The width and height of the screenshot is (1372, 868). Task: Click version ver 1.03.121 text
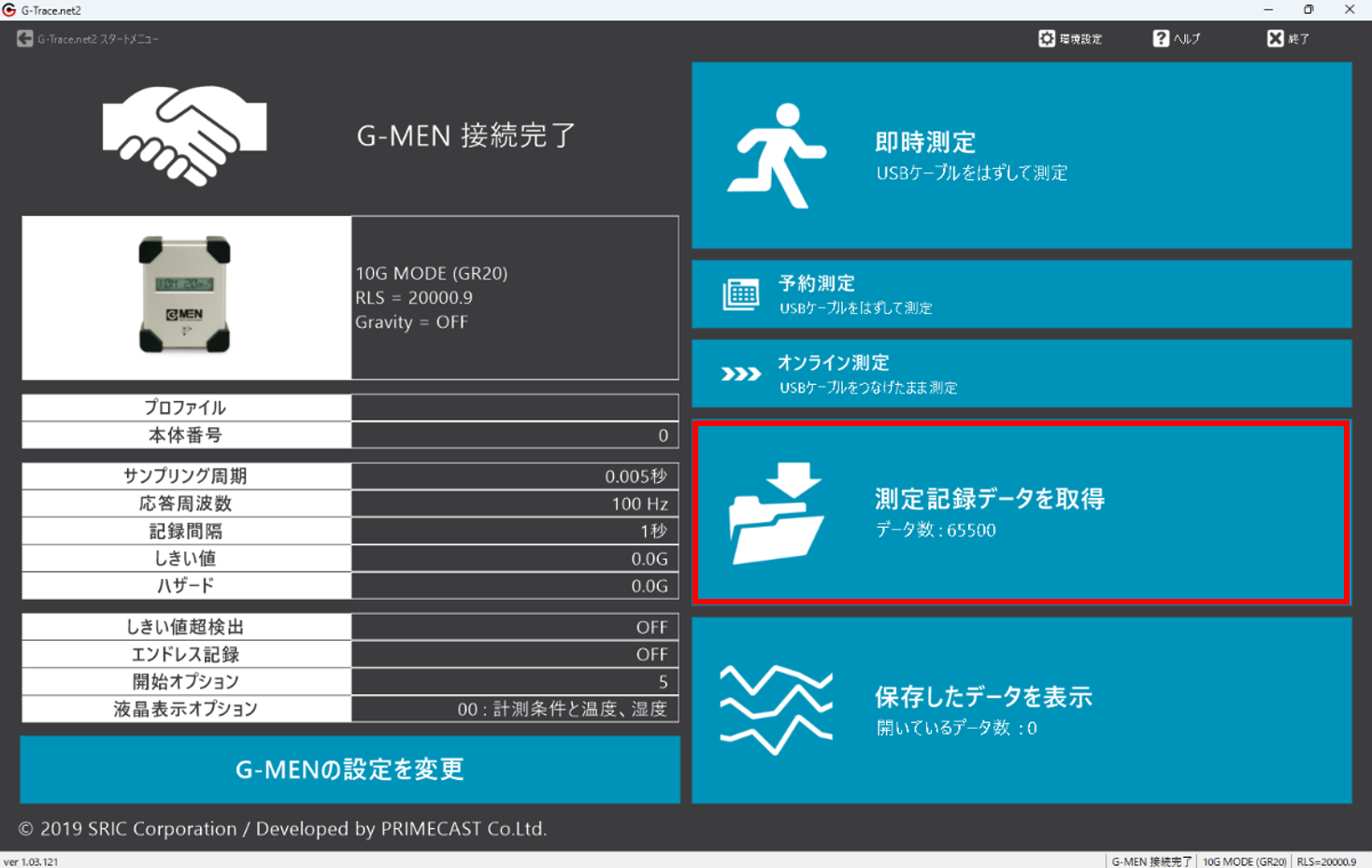[31, 861]
